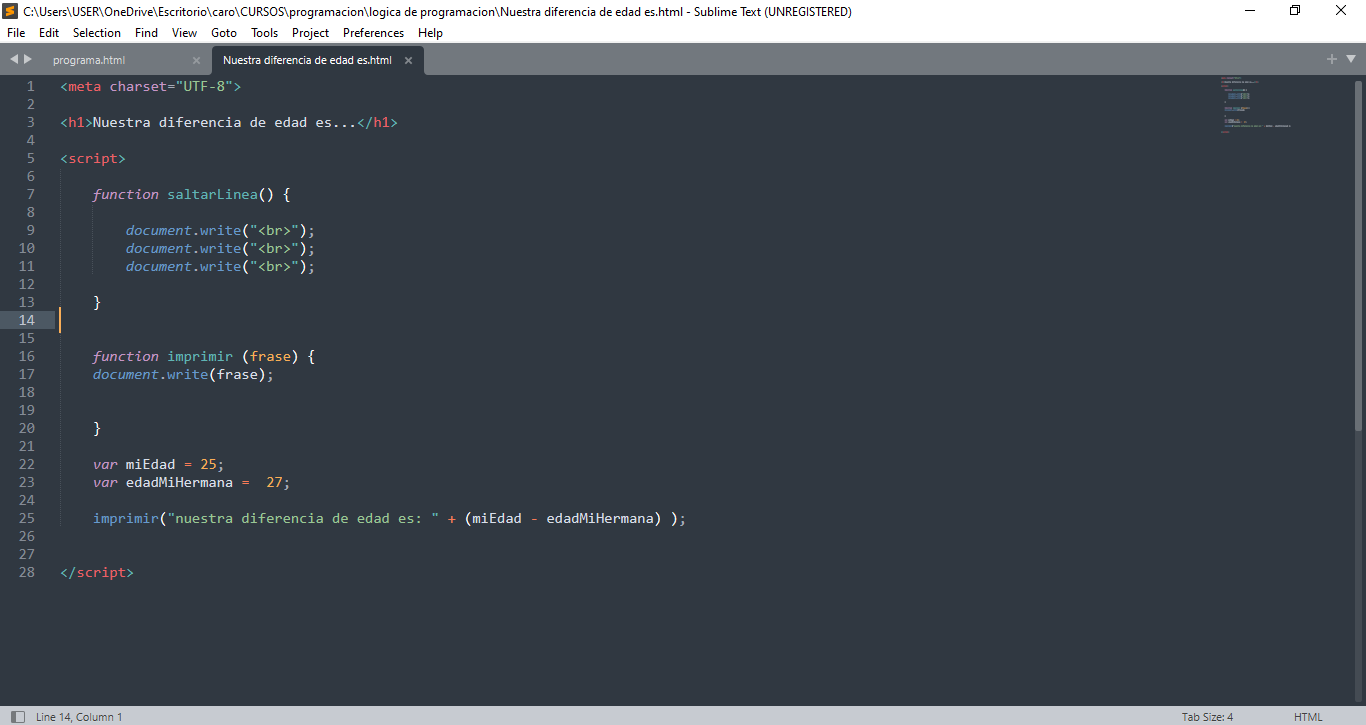The width and height of the screenshot is (1366, 725).
Task: Click the variable miEdad on line 22
Action: pos(151,464)
